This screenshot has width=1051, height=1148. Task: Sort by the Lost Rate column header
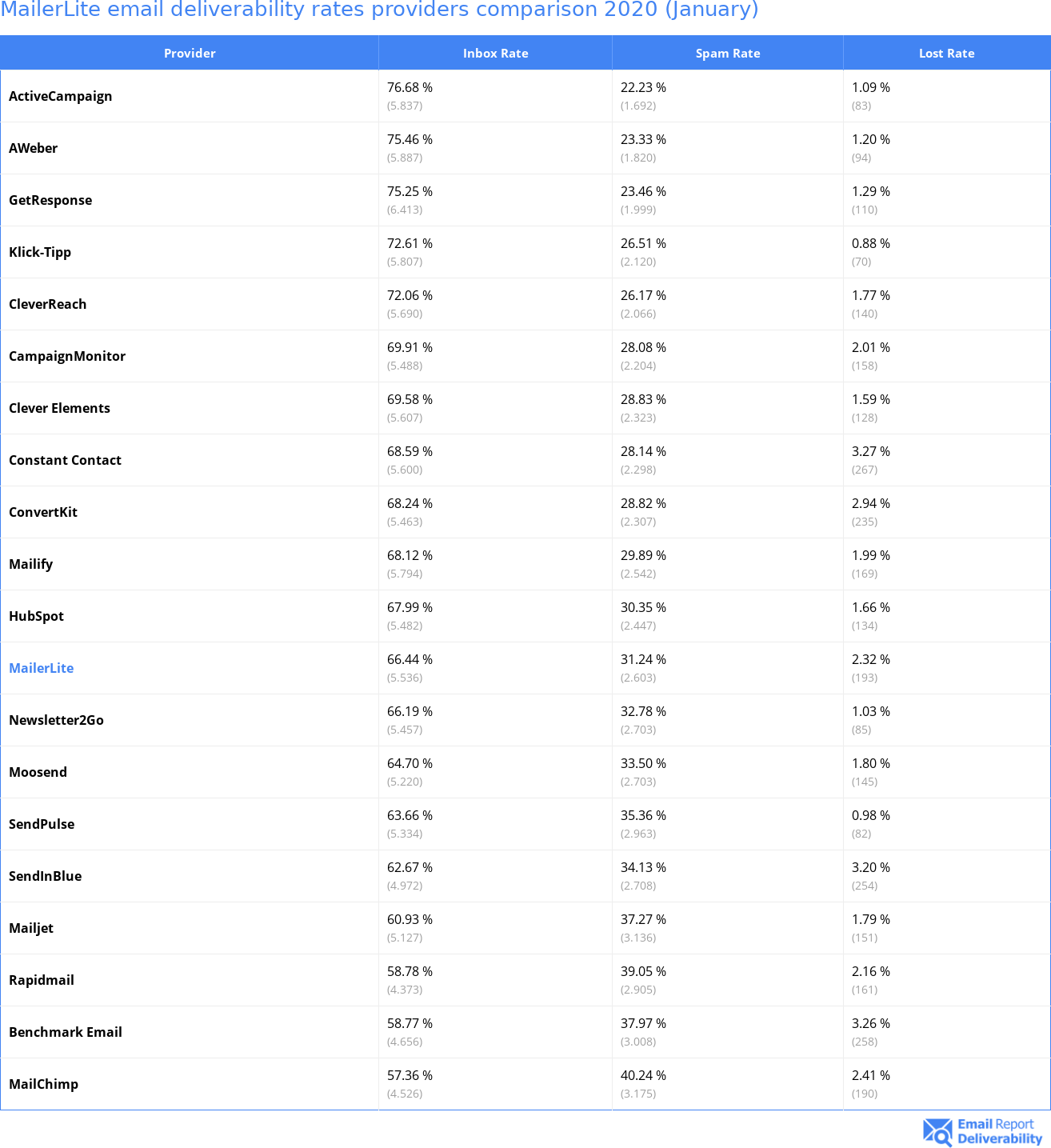click(946, 54)
